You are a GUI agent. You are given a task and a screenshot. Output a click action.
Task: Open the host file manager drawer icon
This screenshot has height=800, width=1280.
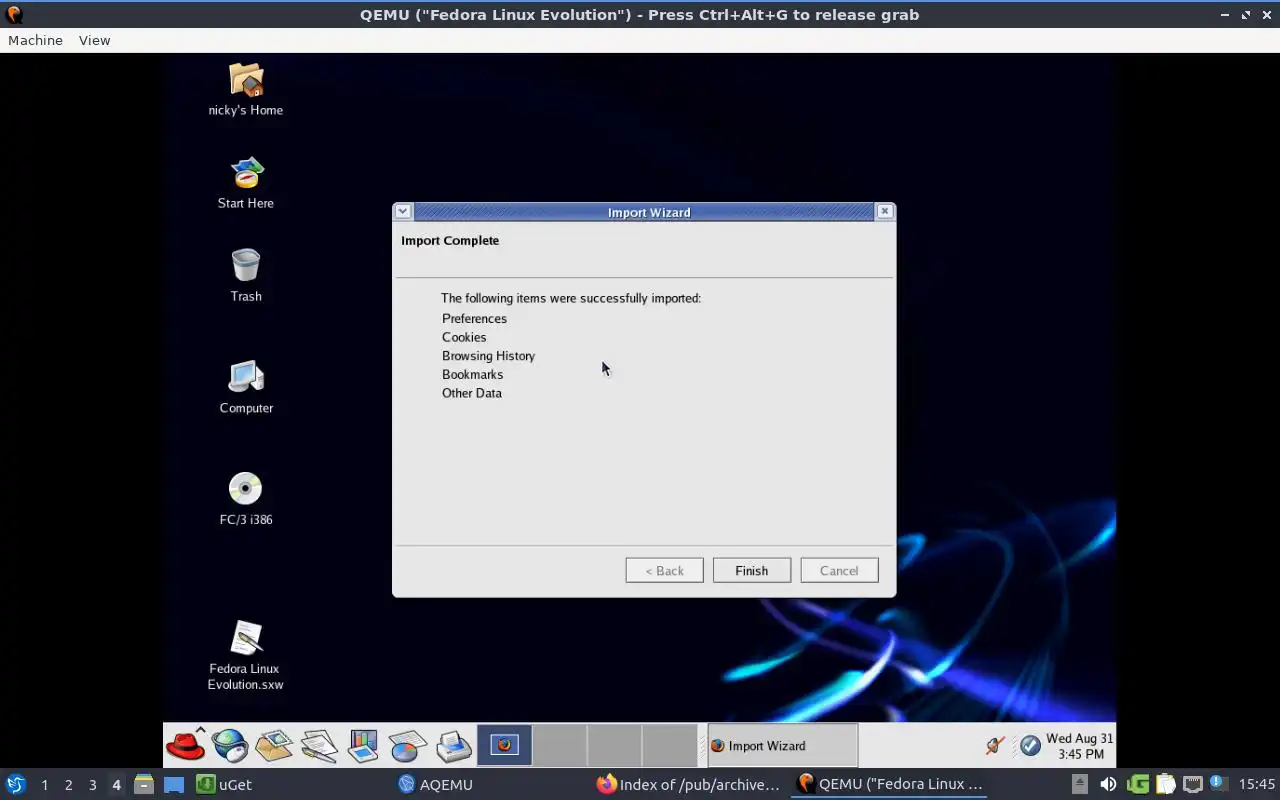pos(144,785)
